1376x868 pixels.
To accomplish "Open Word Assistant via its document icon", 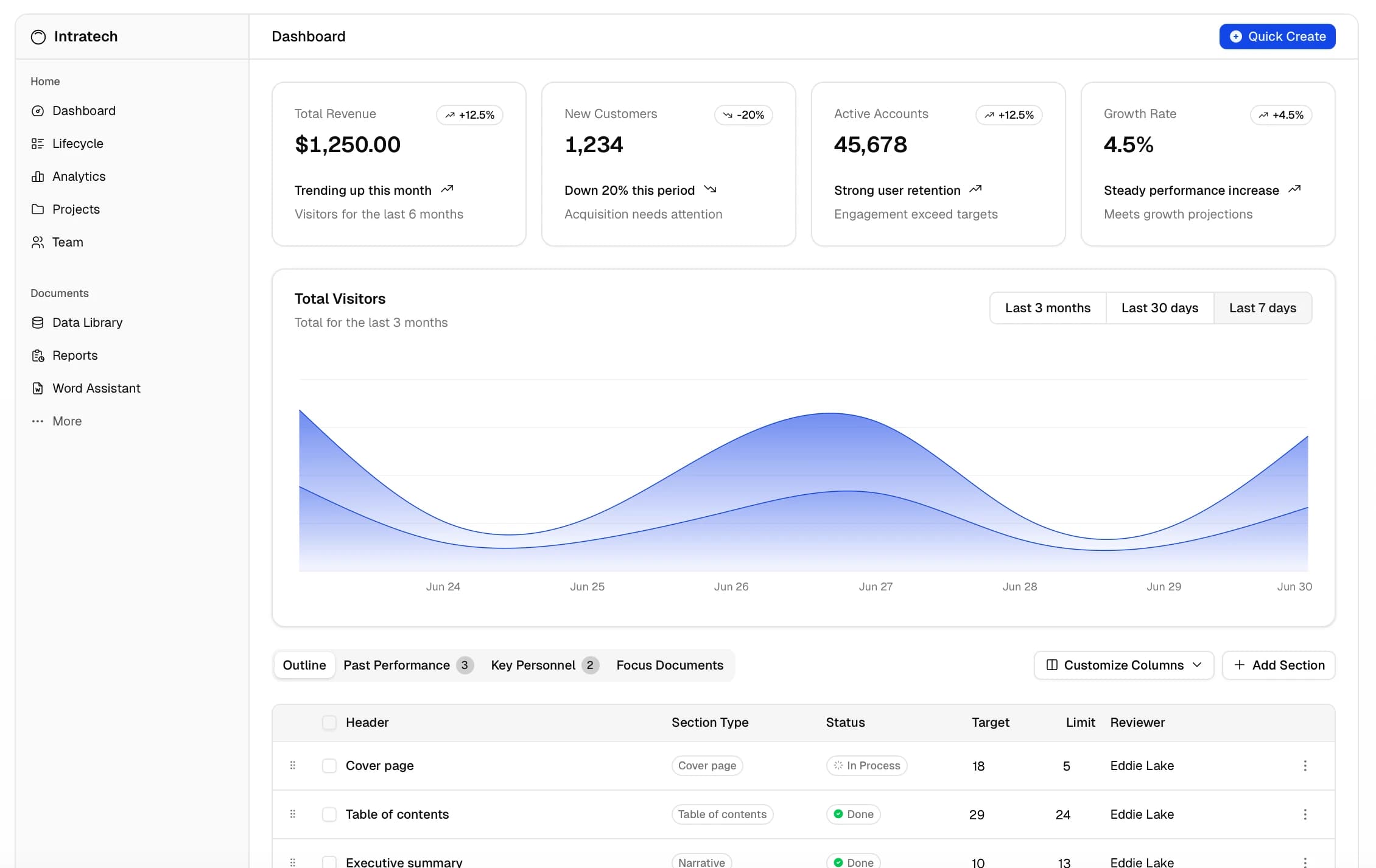I will 38,388.
